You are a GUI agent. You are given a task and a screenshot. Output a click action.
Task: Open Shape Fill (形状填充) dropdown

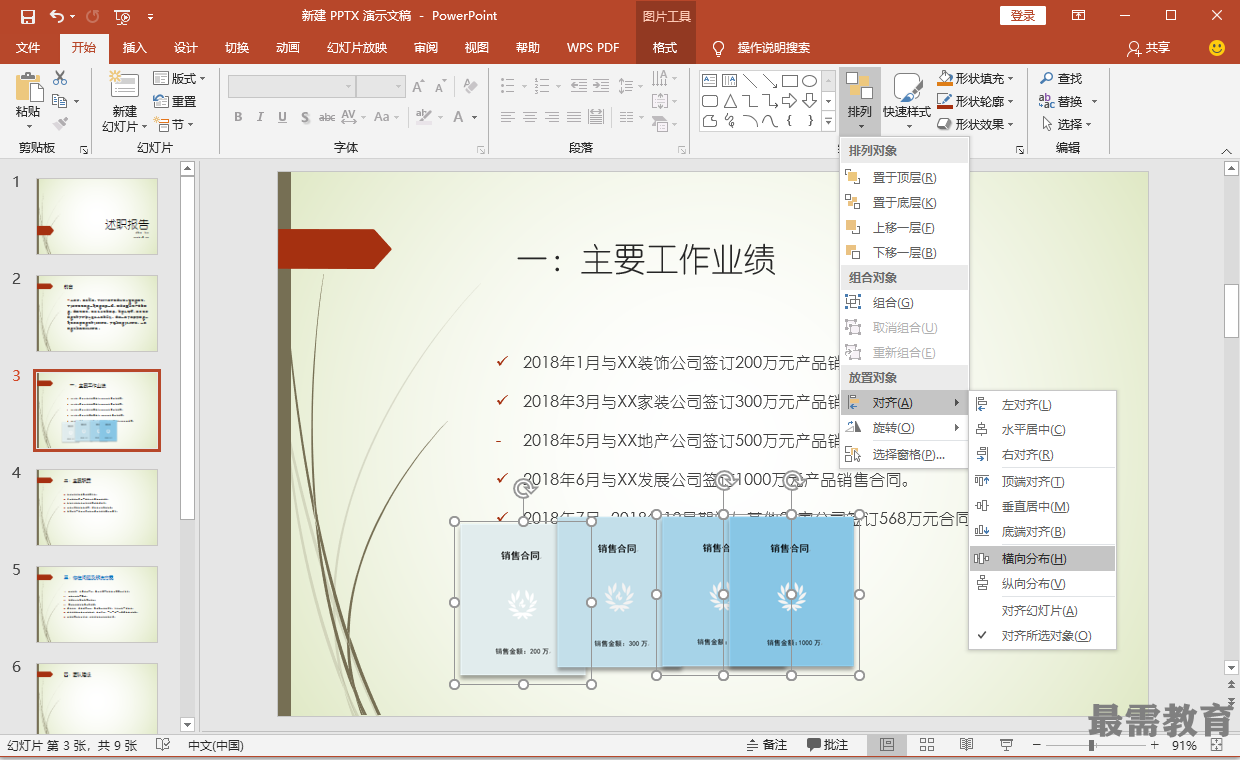(976, 78)
